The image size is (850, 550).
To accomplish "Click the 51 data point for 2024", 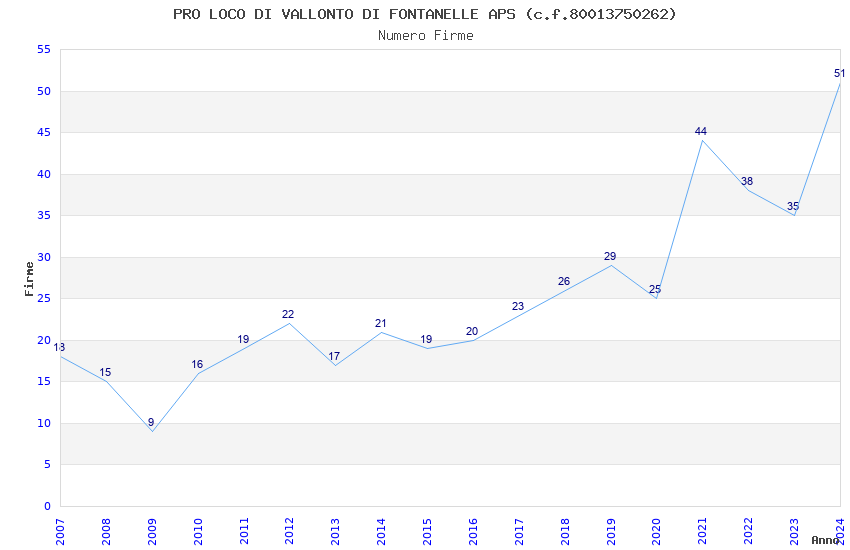I will [839, 73].
